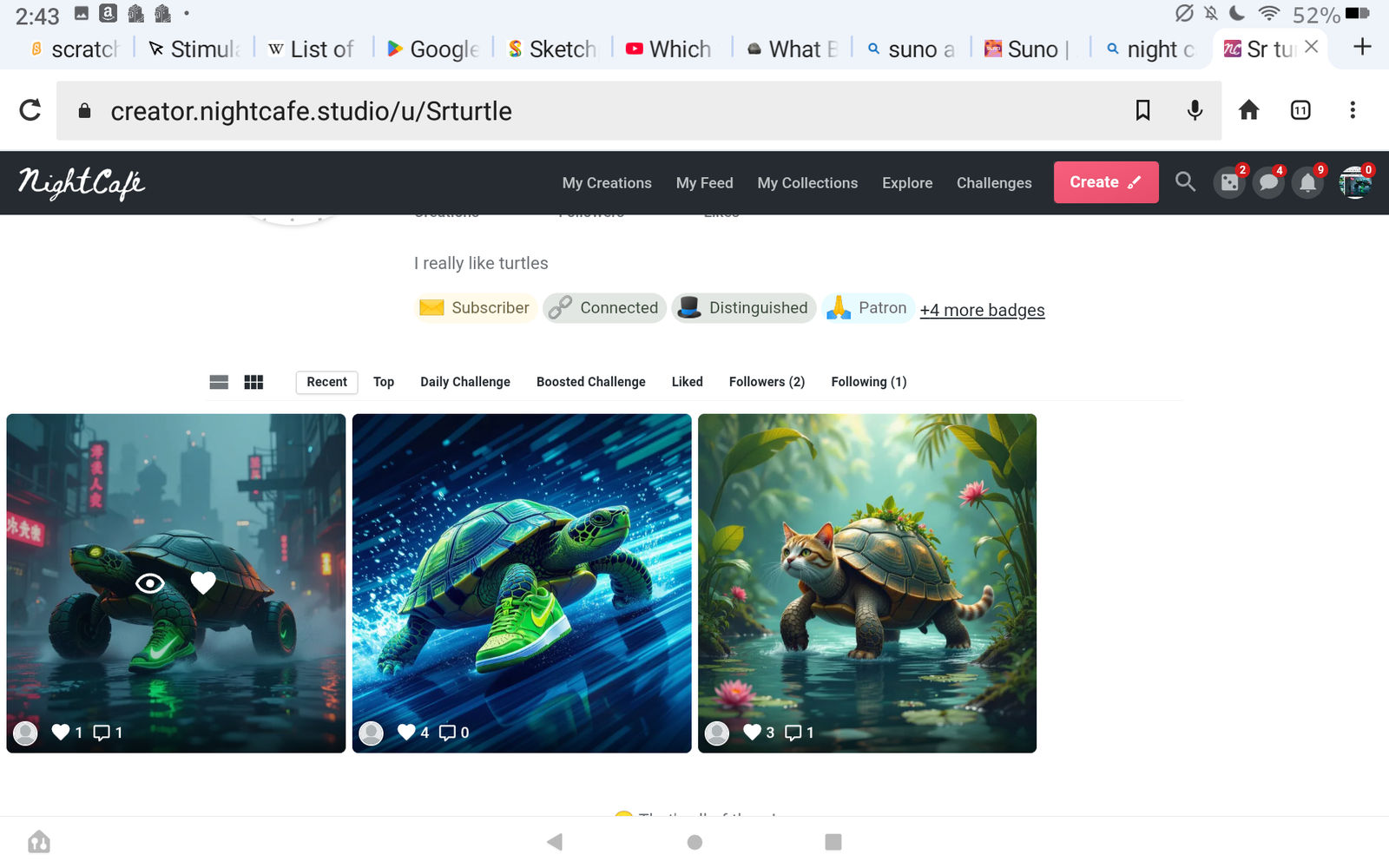Select the Daily Challenge tab

click(x=465, y=382)
